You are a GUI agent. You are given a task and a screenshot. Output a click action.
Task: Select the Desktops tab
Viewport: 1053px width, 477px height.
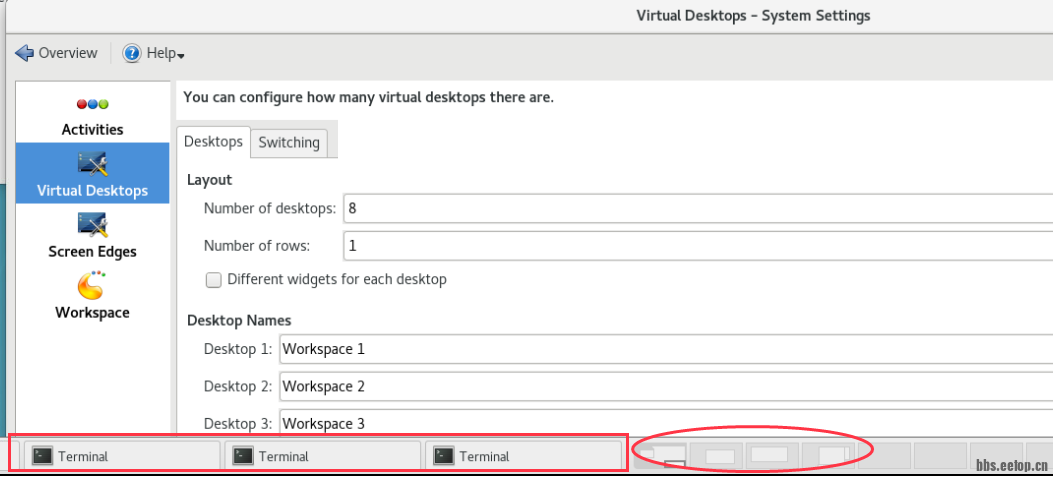(x=213, y=141)
